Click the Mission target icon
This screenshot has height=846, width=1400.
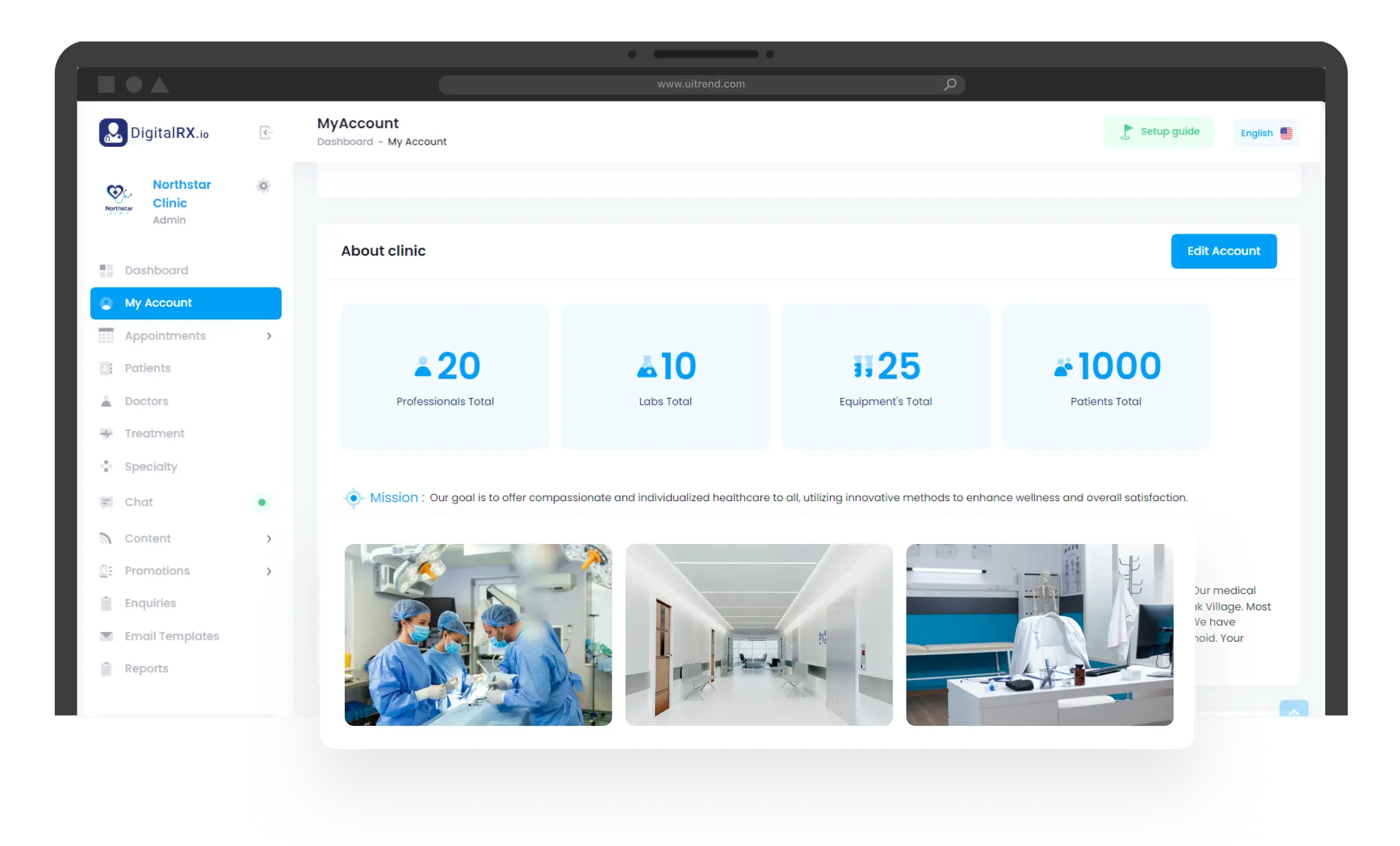pyautogui.click(x=353, y=497)
